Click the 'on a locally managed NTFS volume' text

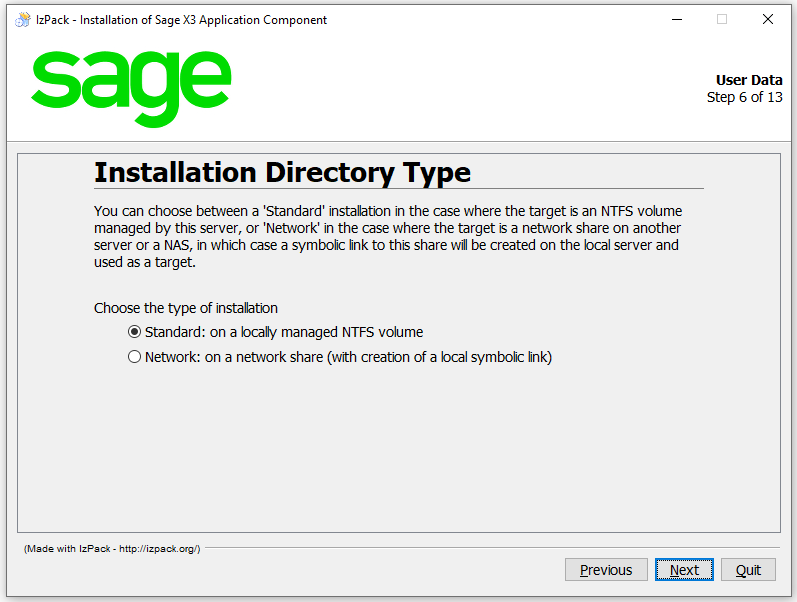pyautogui.click(x=323, y=332)
